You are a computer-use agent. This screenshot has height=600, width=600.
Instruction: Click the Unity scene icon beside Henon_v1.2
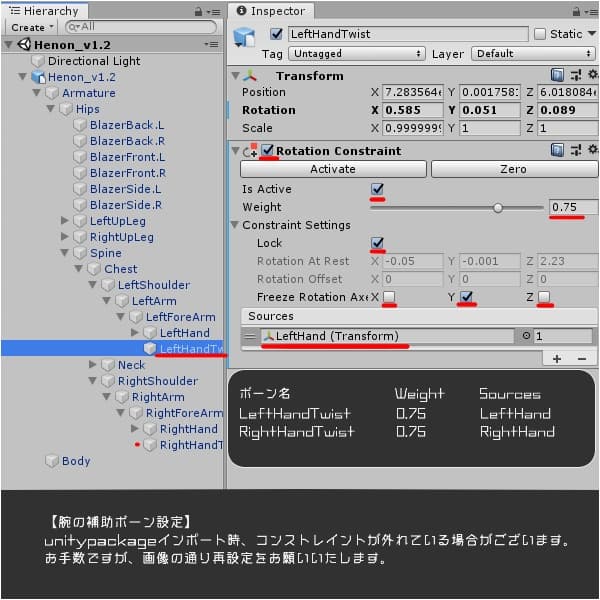coord(24,45)
